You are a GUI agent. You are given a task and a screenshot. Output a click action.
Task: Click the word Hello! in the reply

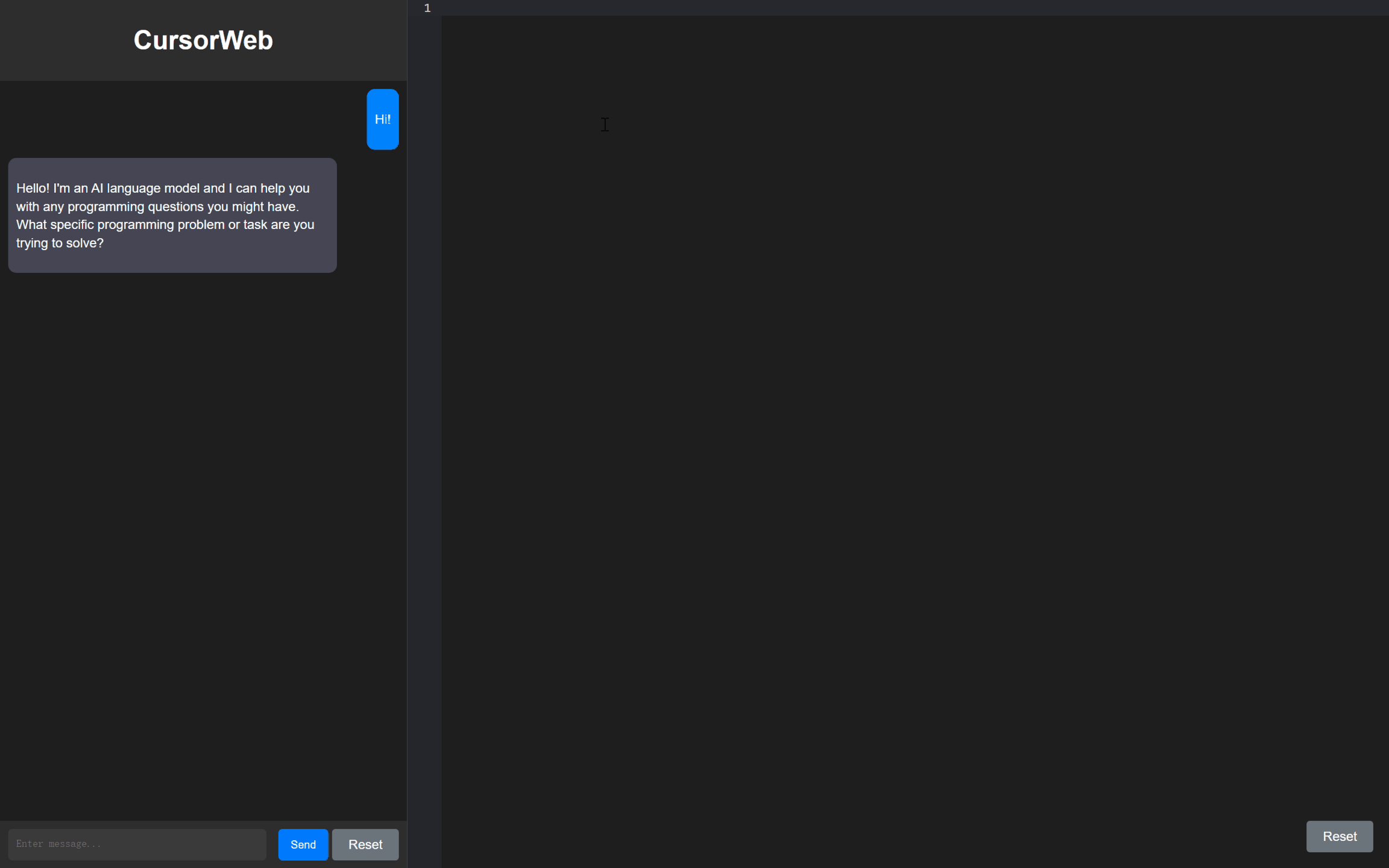33,189
